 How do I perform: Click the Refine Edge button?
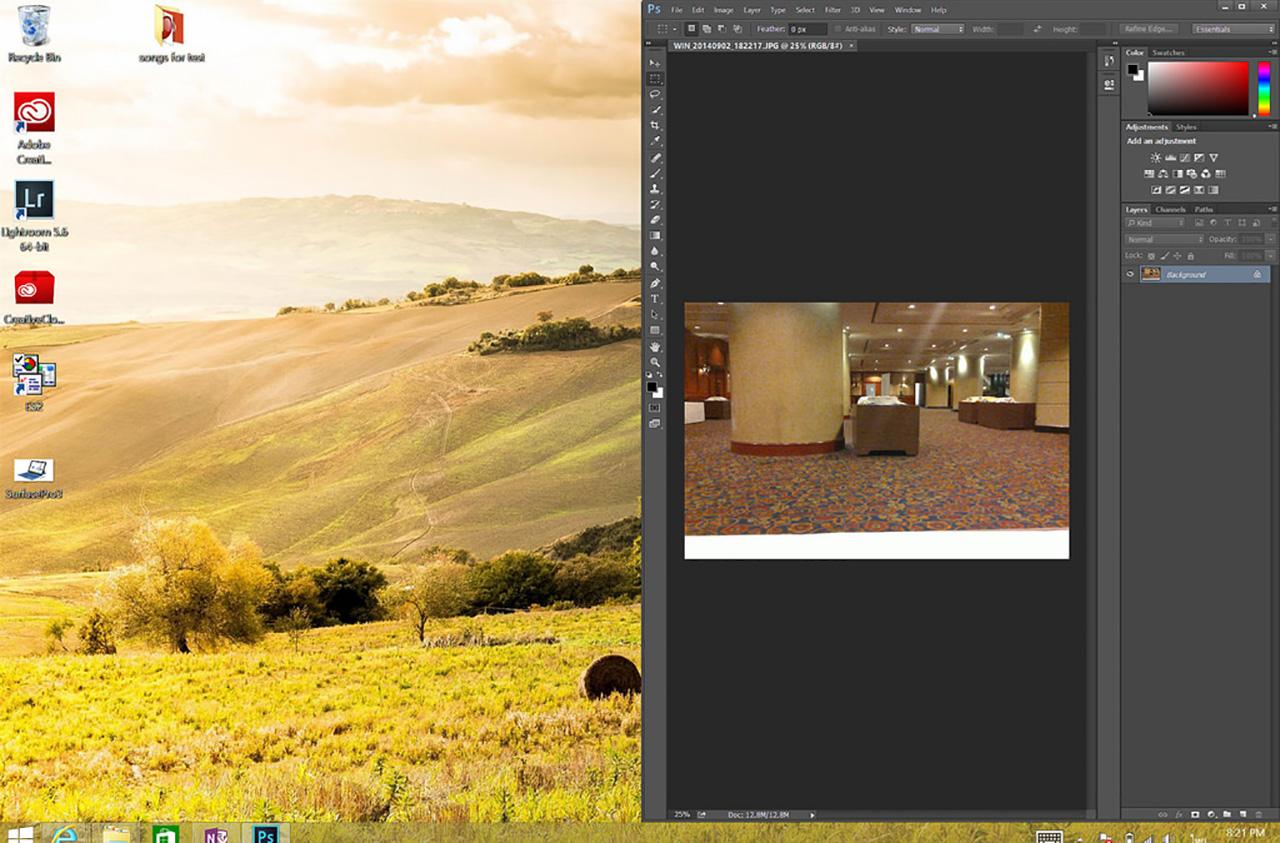1149,29
